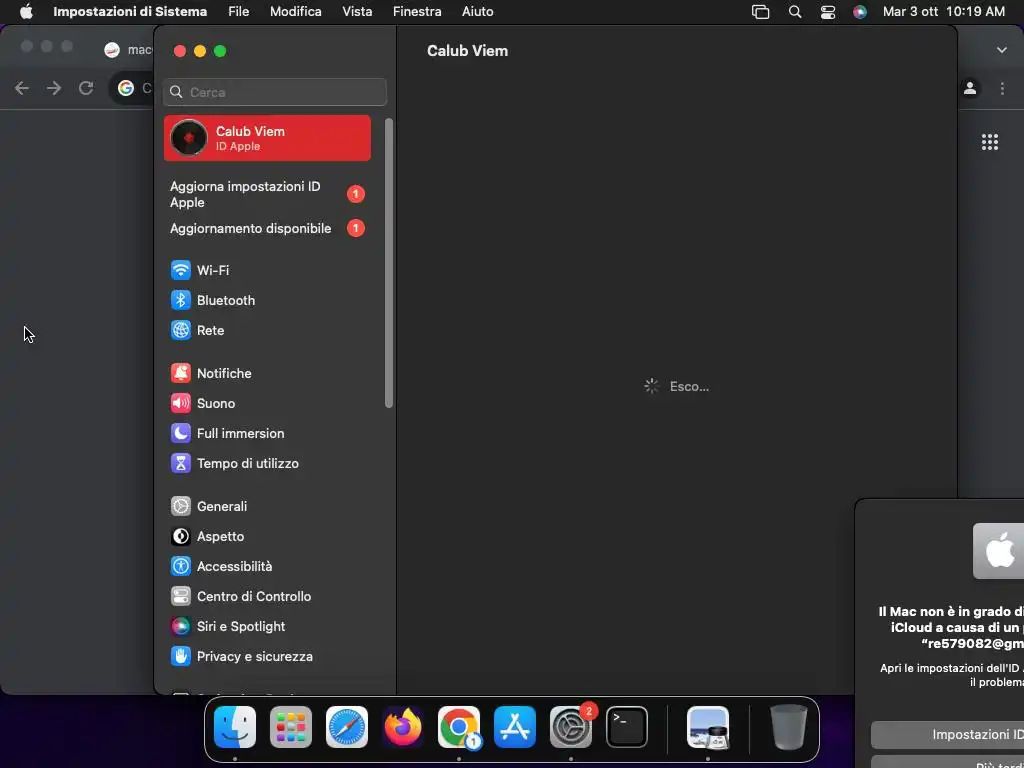The width and height of the screenshot is (1024, 768).
Task: Open Preview app from the Dock
Action: tap(708, 727)
